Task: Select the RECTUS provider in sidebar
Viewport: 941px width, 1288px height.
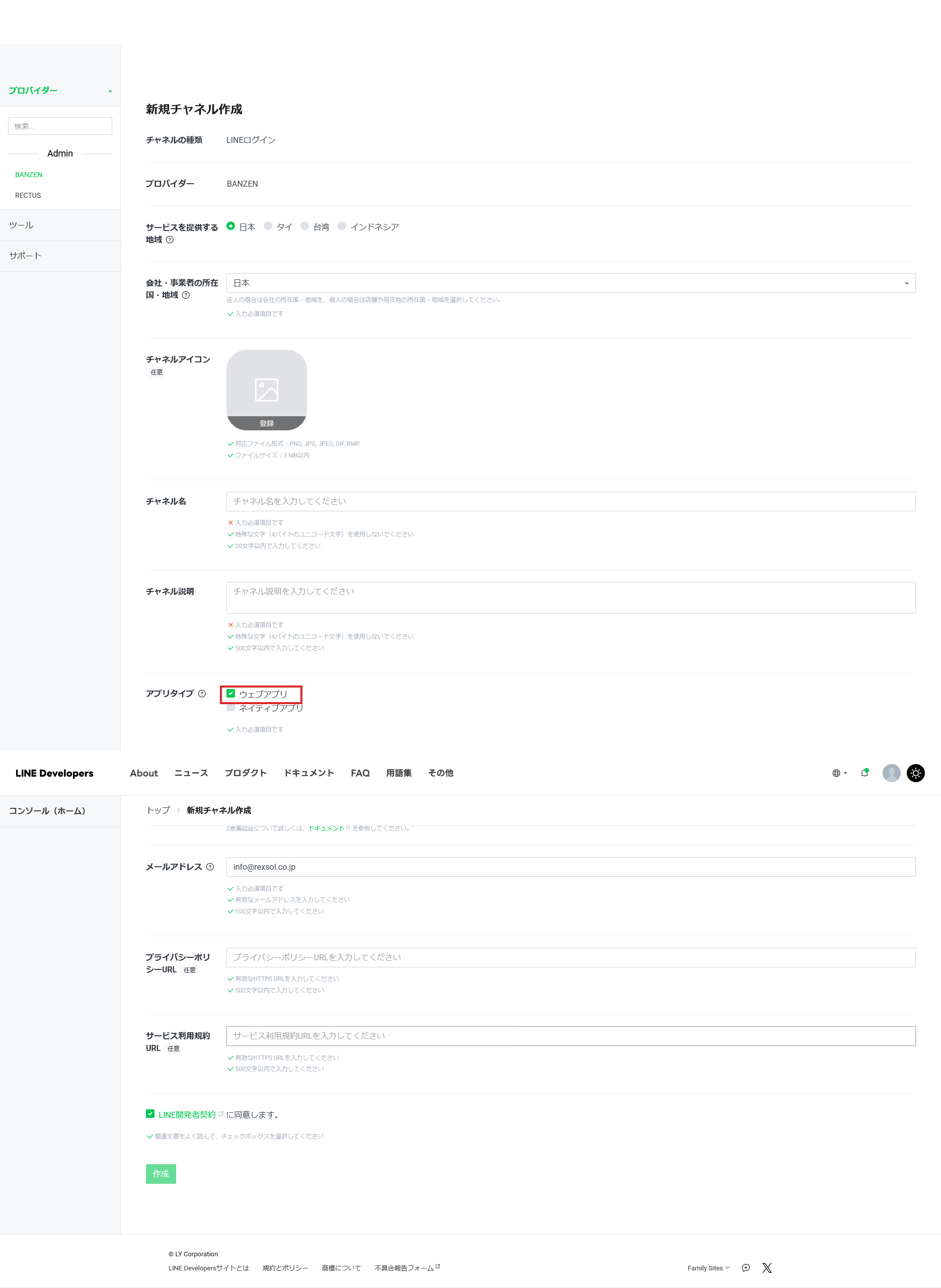Action: pos(28,195)
